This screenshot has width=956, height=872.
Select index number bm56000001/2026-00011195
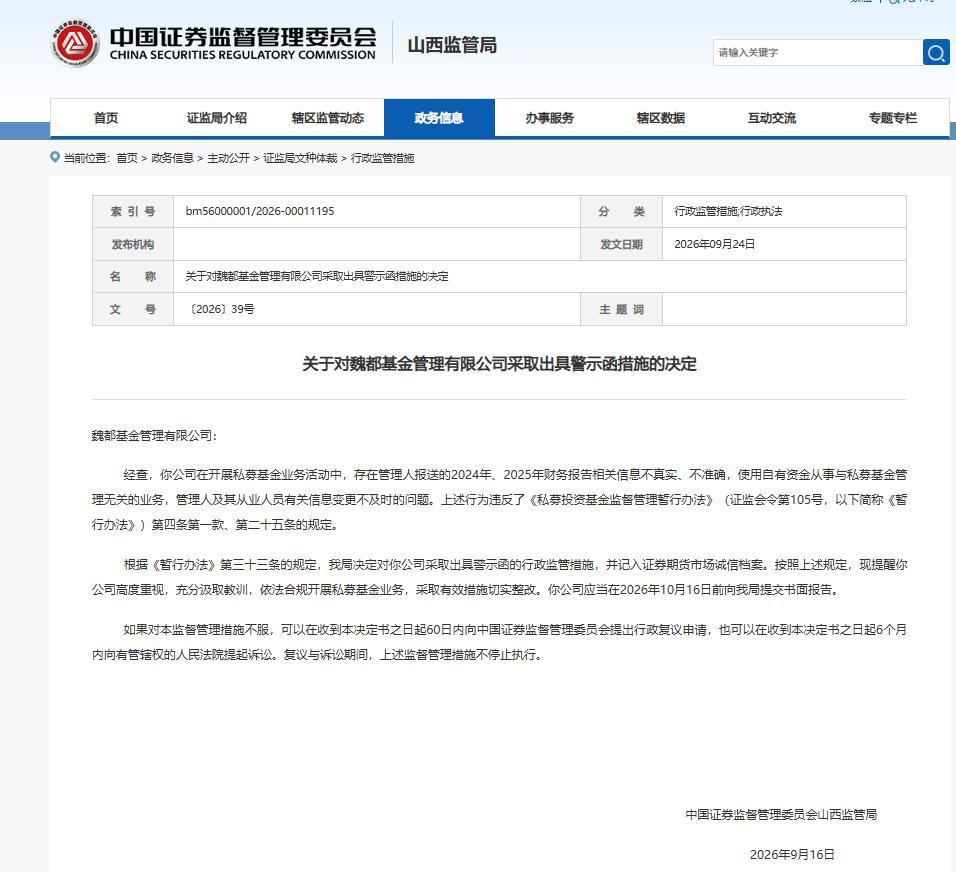click(260, 211)
